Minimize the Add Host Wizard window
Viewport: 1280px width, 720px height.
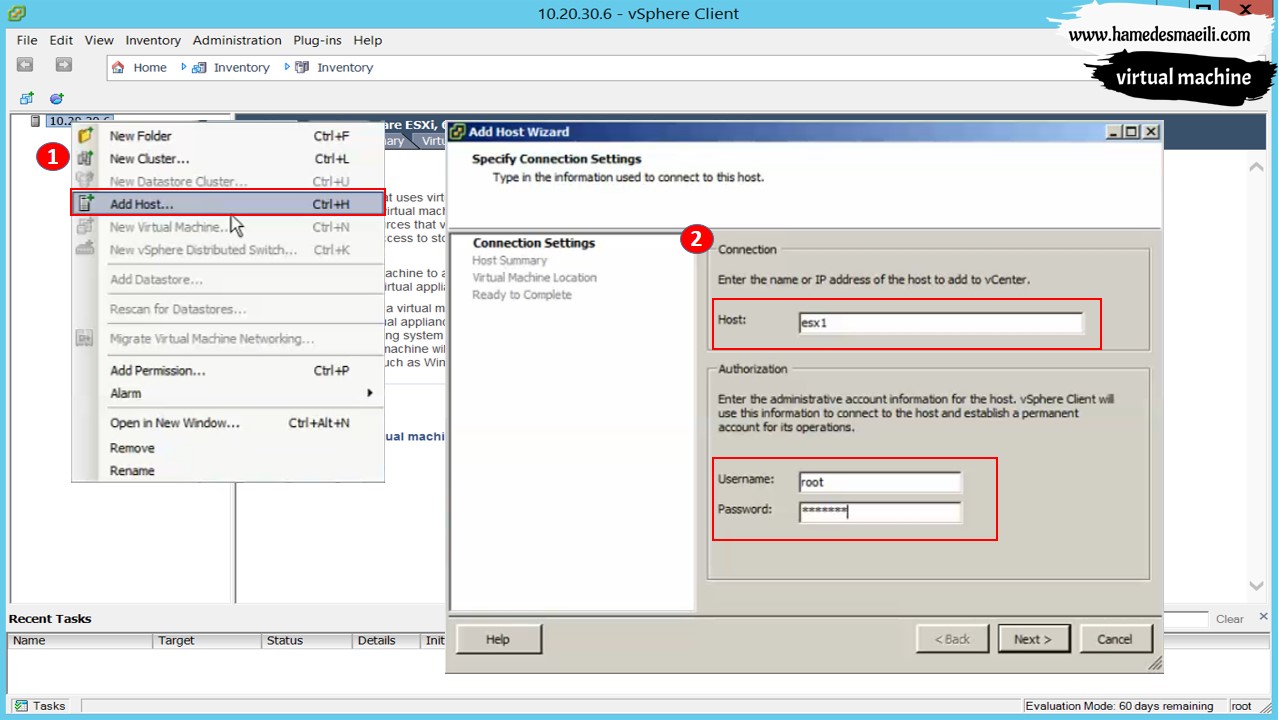[x=1115, y=131]
